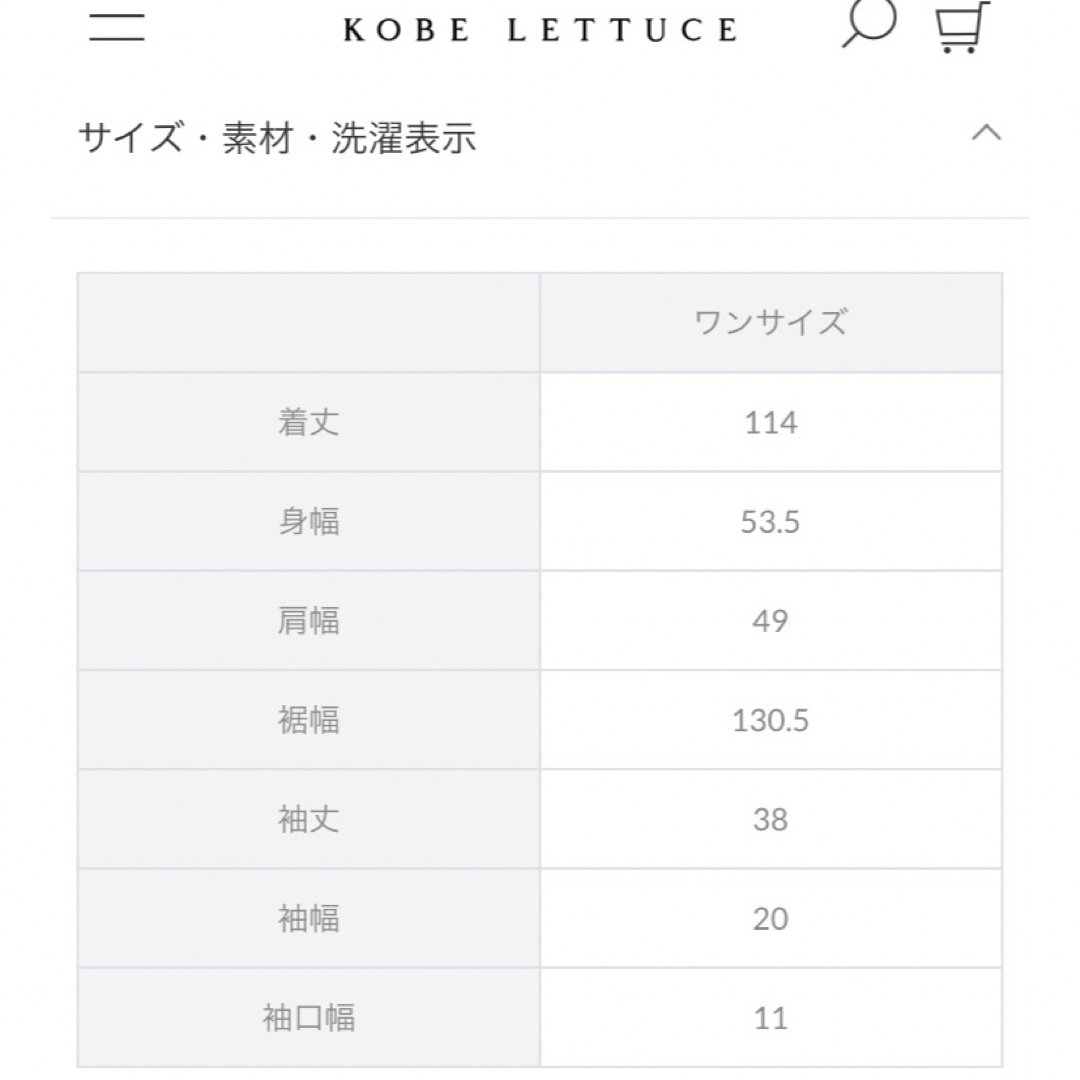Select the 38 value cell
Image resolution: width=1080 pixels, height=1080 pixels.
tap(771, 819)
